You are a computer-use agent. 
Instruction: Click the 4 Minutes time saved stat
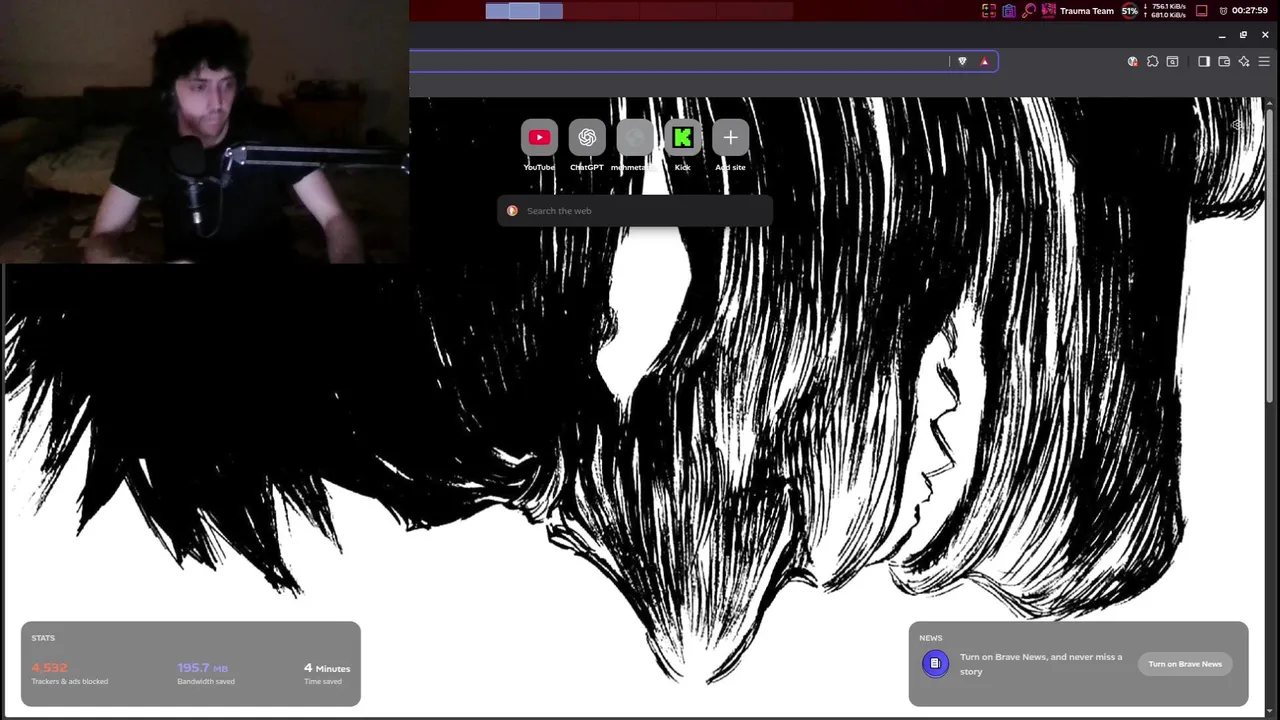coord(327,673)
